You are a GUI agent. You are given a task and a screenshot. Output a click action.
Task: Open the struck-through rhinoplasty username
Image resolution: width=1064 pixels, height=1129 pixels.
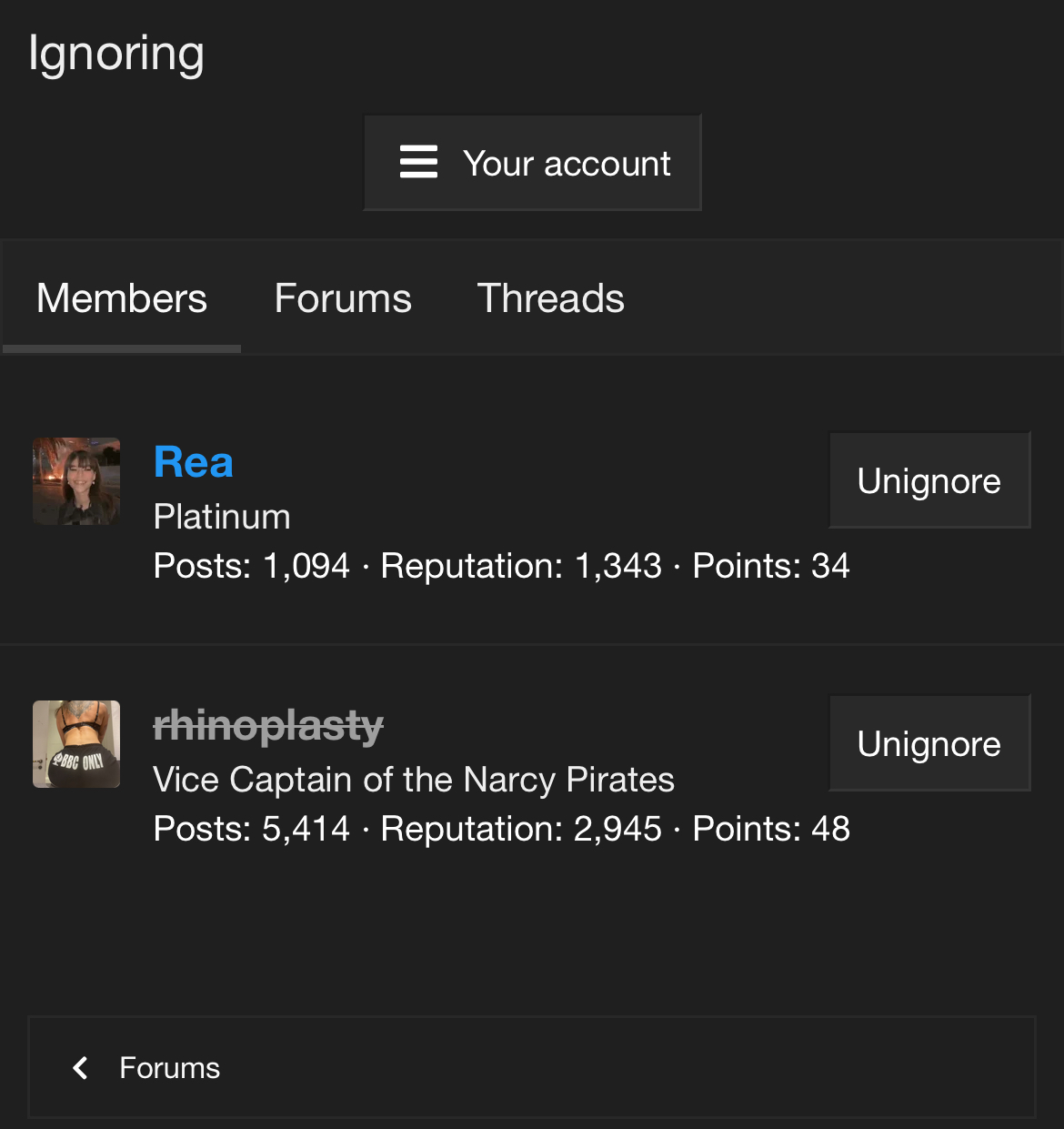[x=268, y=726]
